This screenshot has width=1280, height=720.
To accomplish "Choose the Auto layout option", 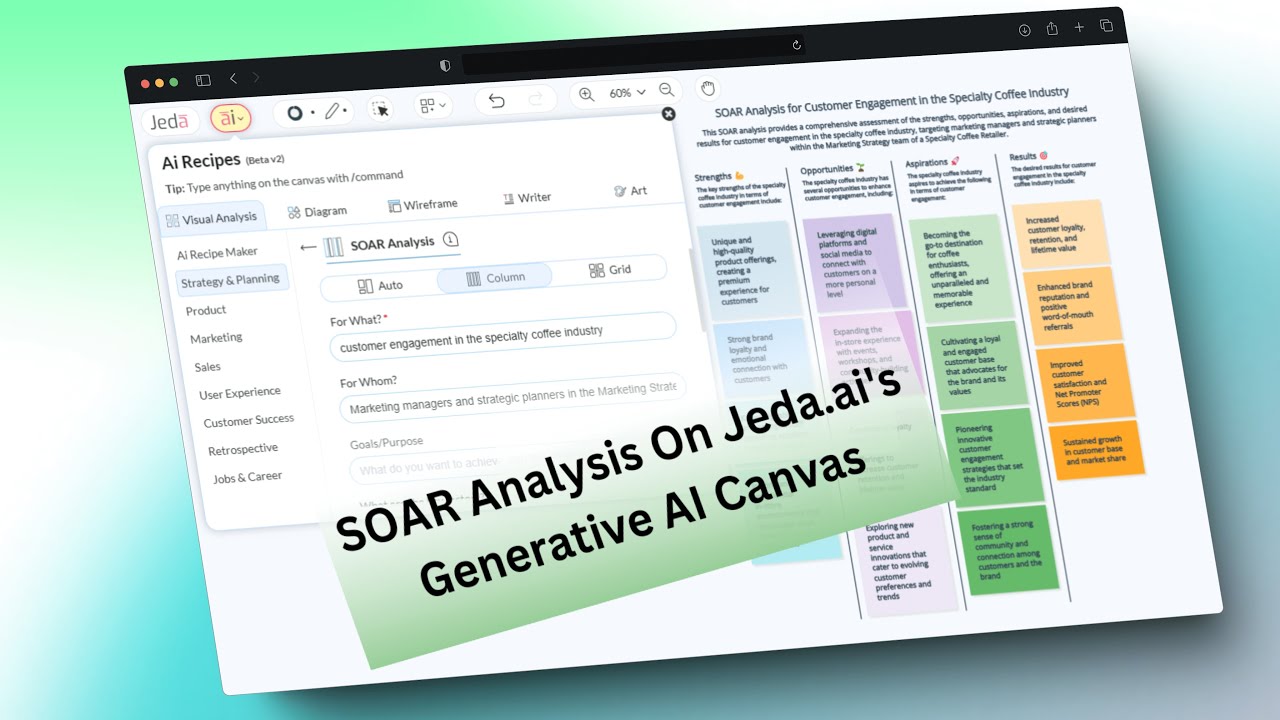I will pyautogui.click(x=380, y=285).
